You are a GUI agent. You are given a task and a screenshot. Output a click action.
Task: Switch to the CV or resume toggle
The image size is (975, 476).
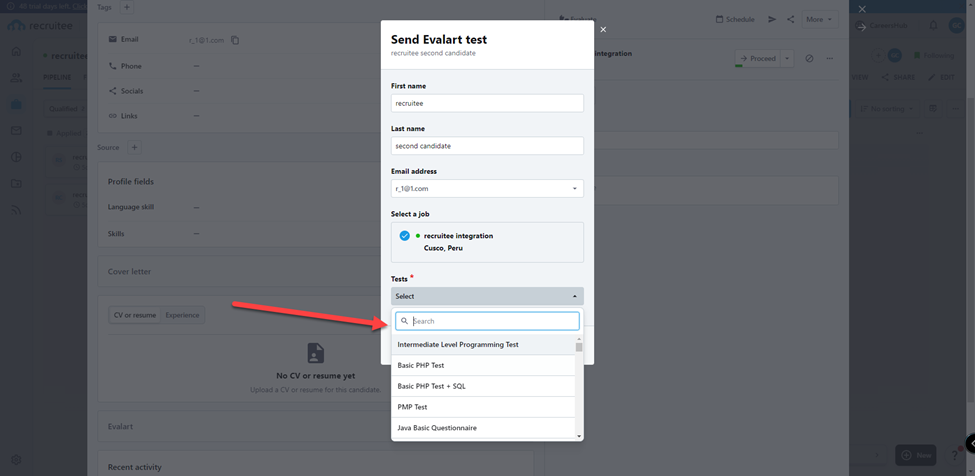[135, 315]
